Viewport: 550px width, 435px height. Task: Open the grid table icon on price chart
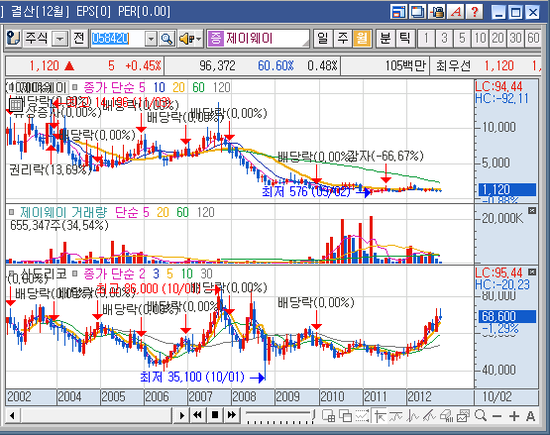(x=15, y=105)
